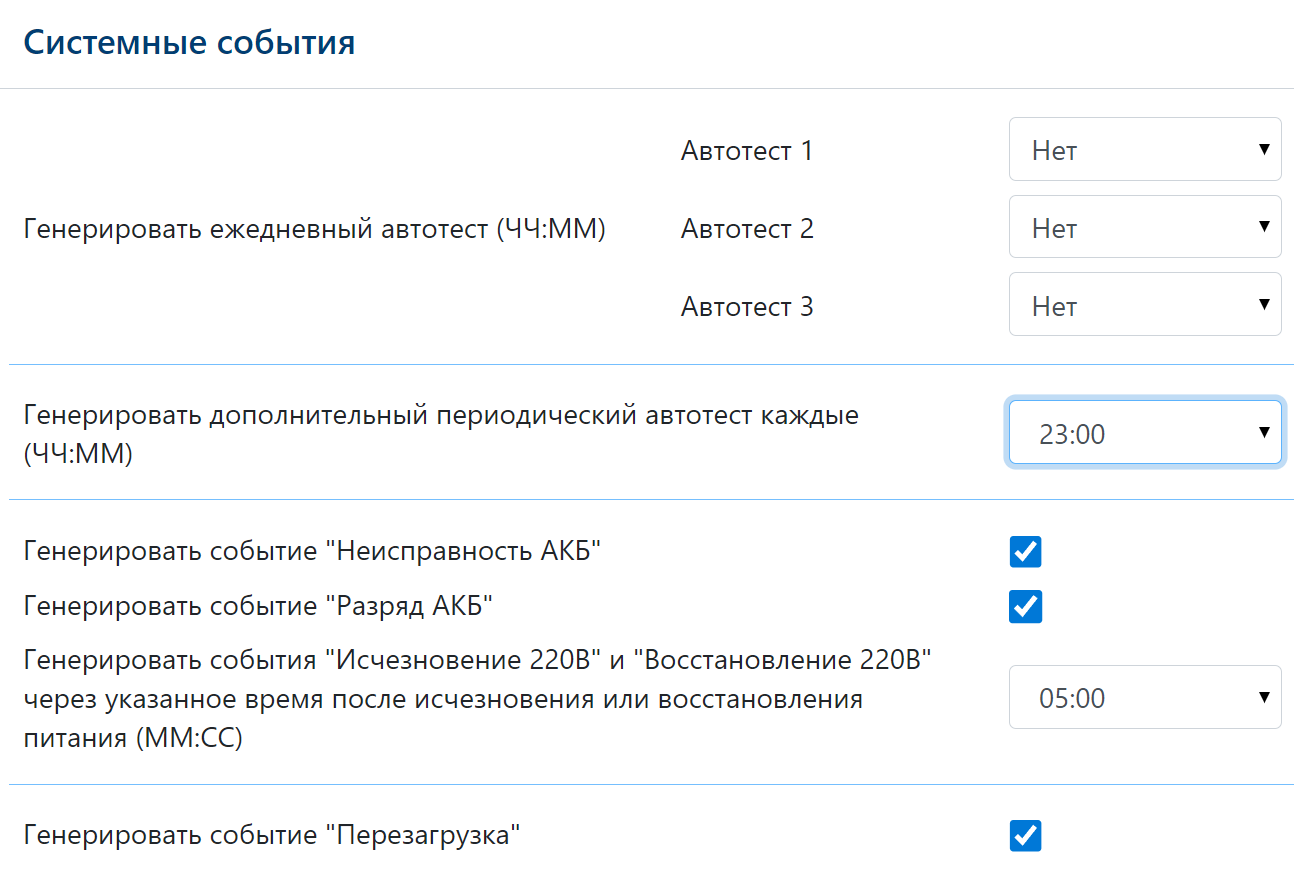Image resolution: width=1294 pixels, height=880 pixels.
Task: Uncheck the "Неисправность АКБ" event checkbox
Action: 1025,551
